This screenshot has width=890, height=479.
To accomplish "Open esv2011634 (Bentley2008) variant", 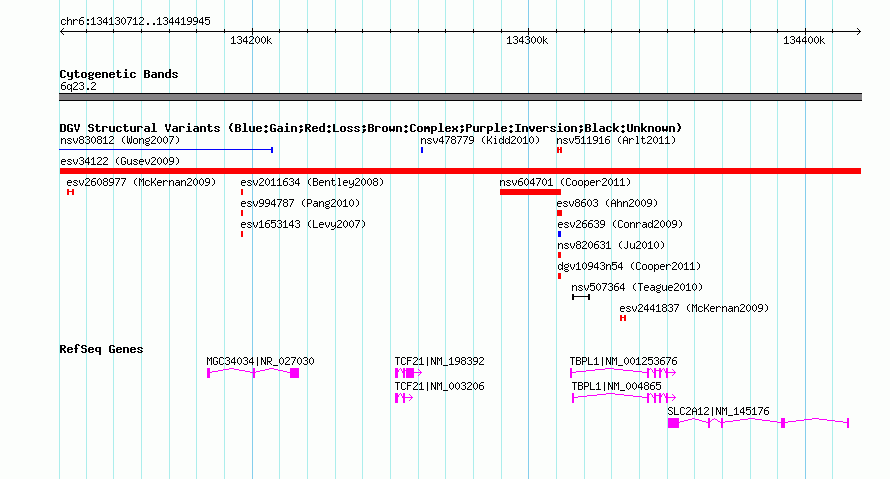I will click(312, 182).
